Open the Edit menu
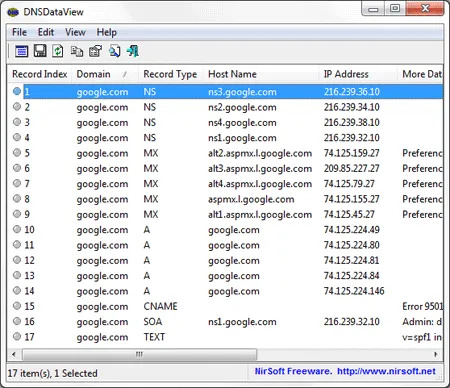This screenshot has height=388, width=450. click(46, 32)
